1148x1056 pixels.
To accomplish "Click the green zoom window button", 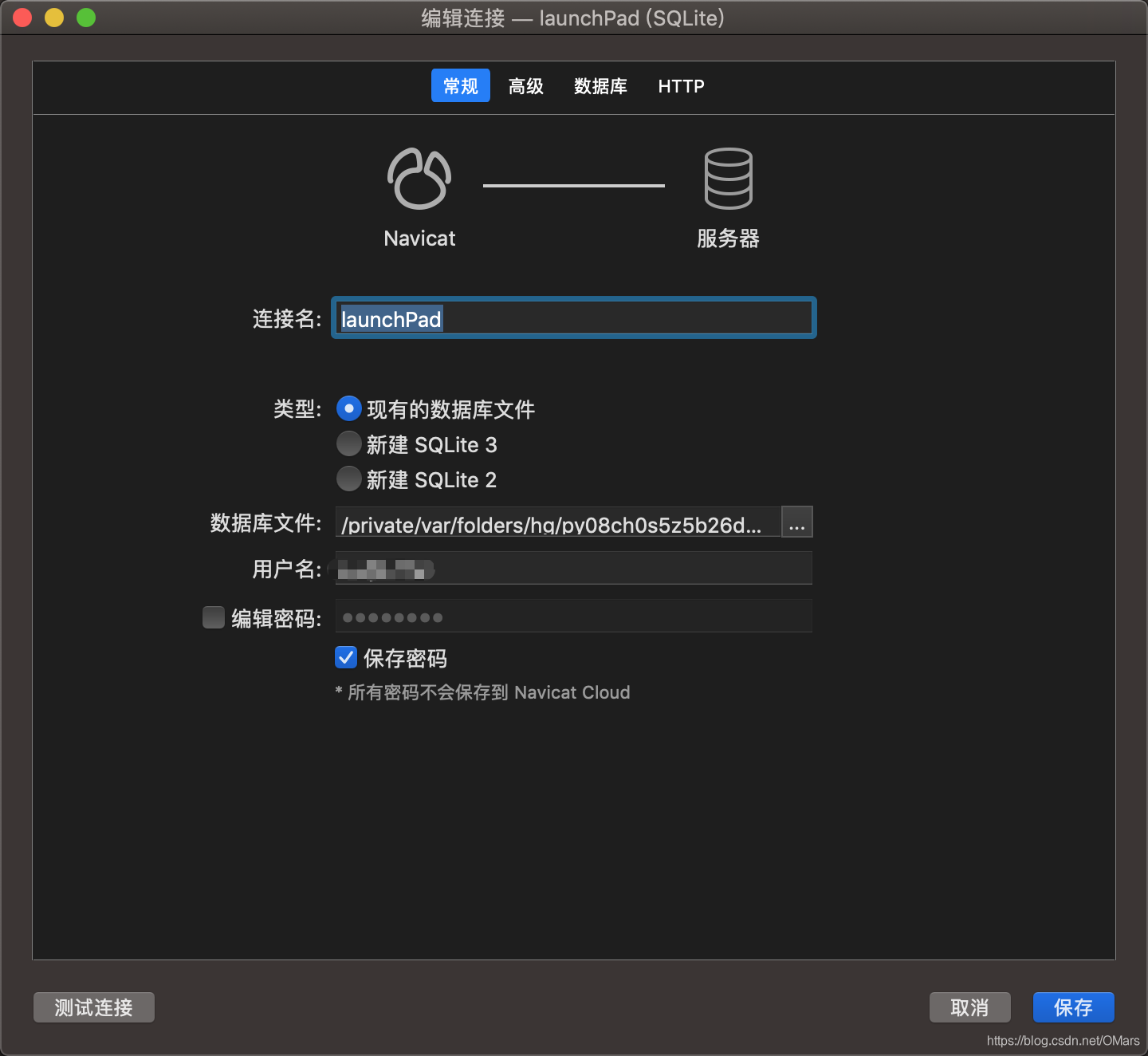I will (86, 18).
